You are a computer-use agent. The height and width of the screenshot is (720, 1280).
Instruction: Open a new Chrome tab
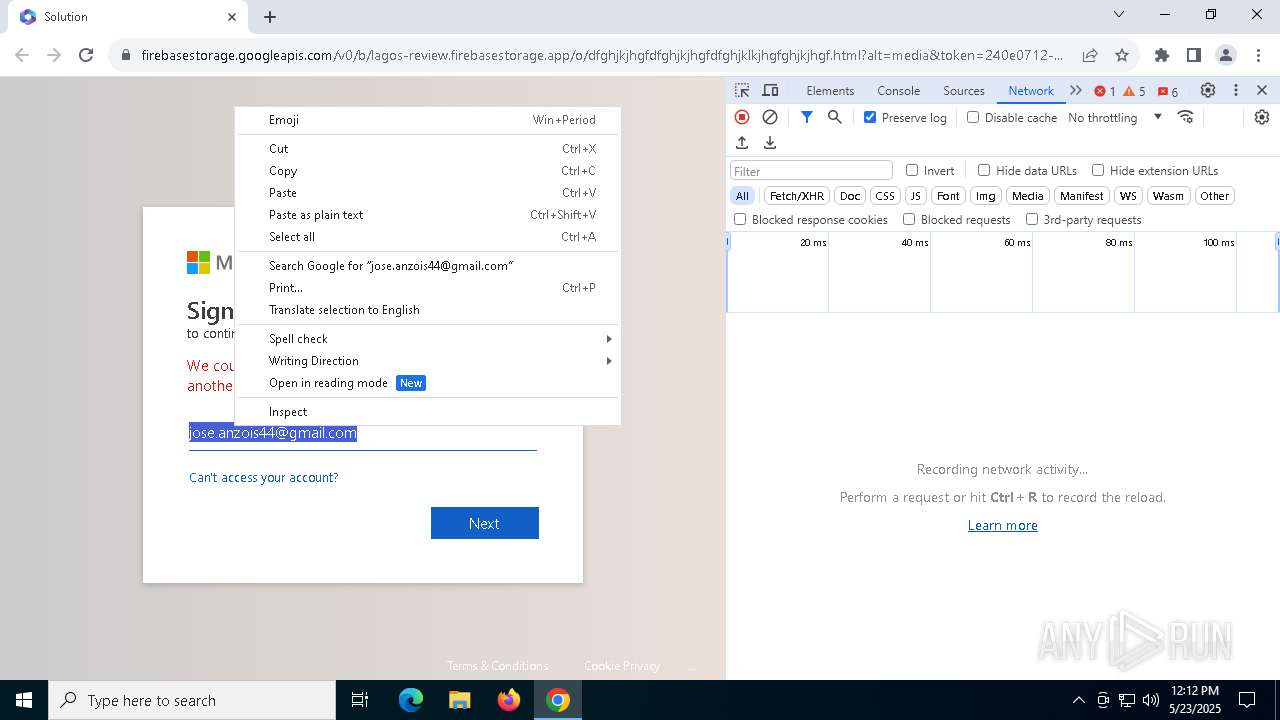[270, 17]
